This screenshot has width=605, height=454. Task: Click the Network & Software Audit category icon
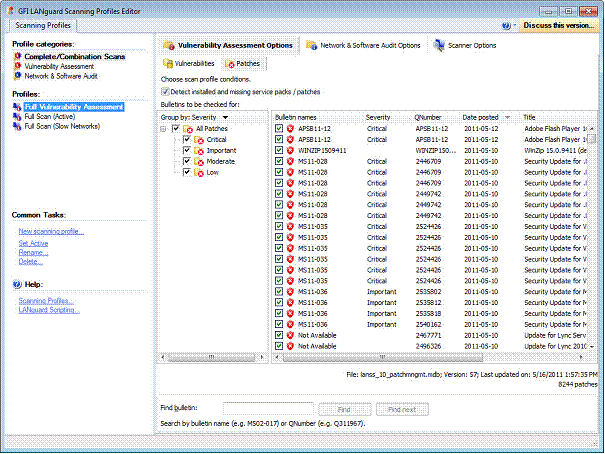coord(17,76)
